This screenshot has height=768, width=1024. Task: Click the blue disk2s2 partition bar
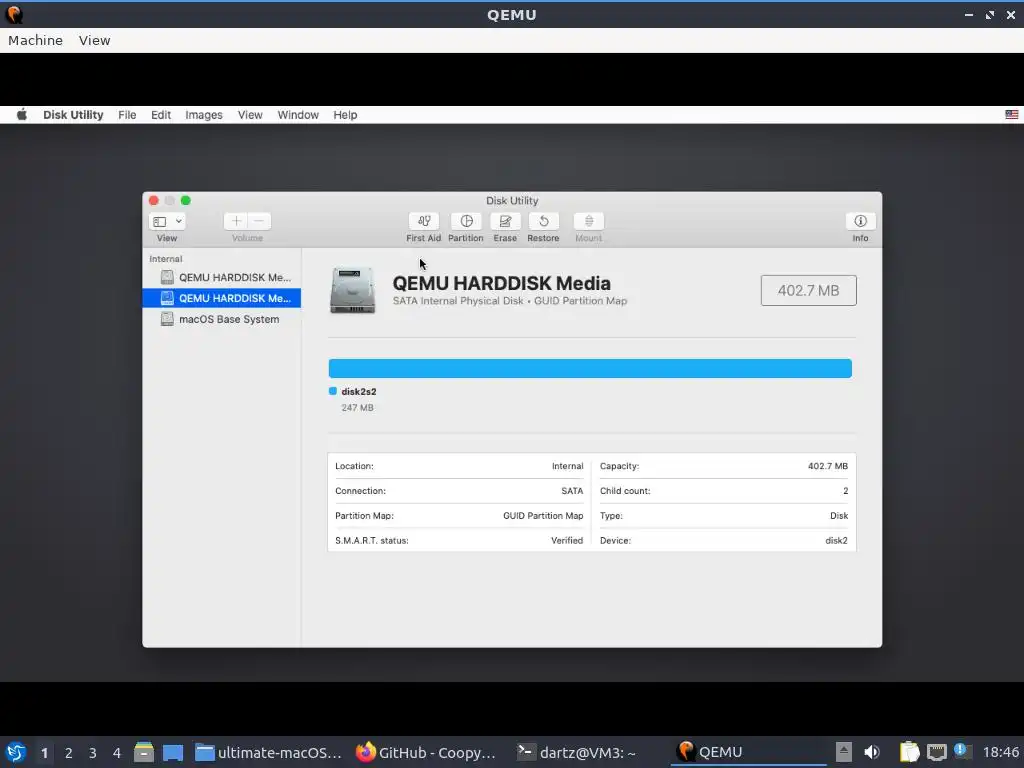(x=590, y=368)
